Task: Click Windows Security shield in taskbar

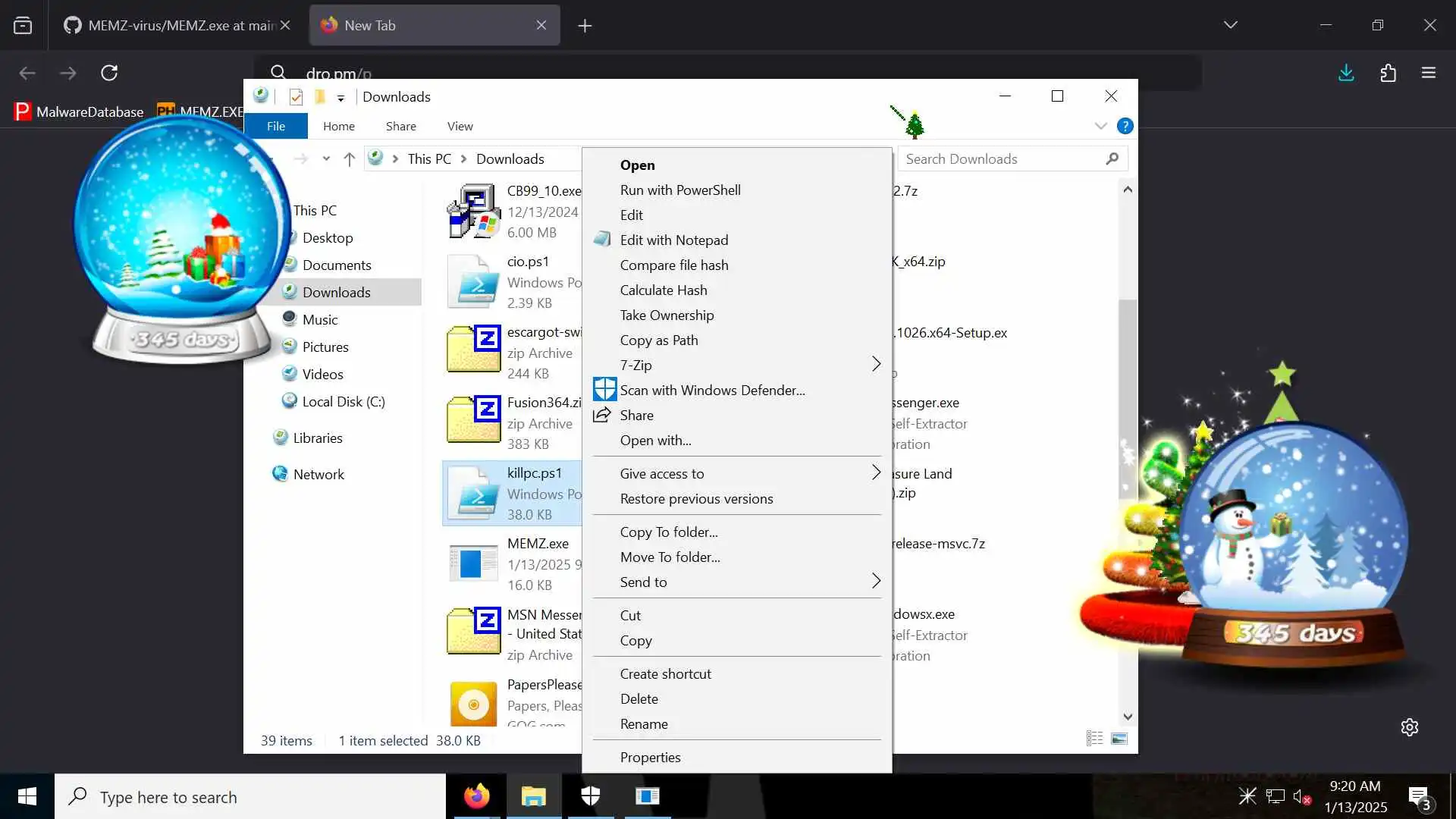Action: click(591, 795)
